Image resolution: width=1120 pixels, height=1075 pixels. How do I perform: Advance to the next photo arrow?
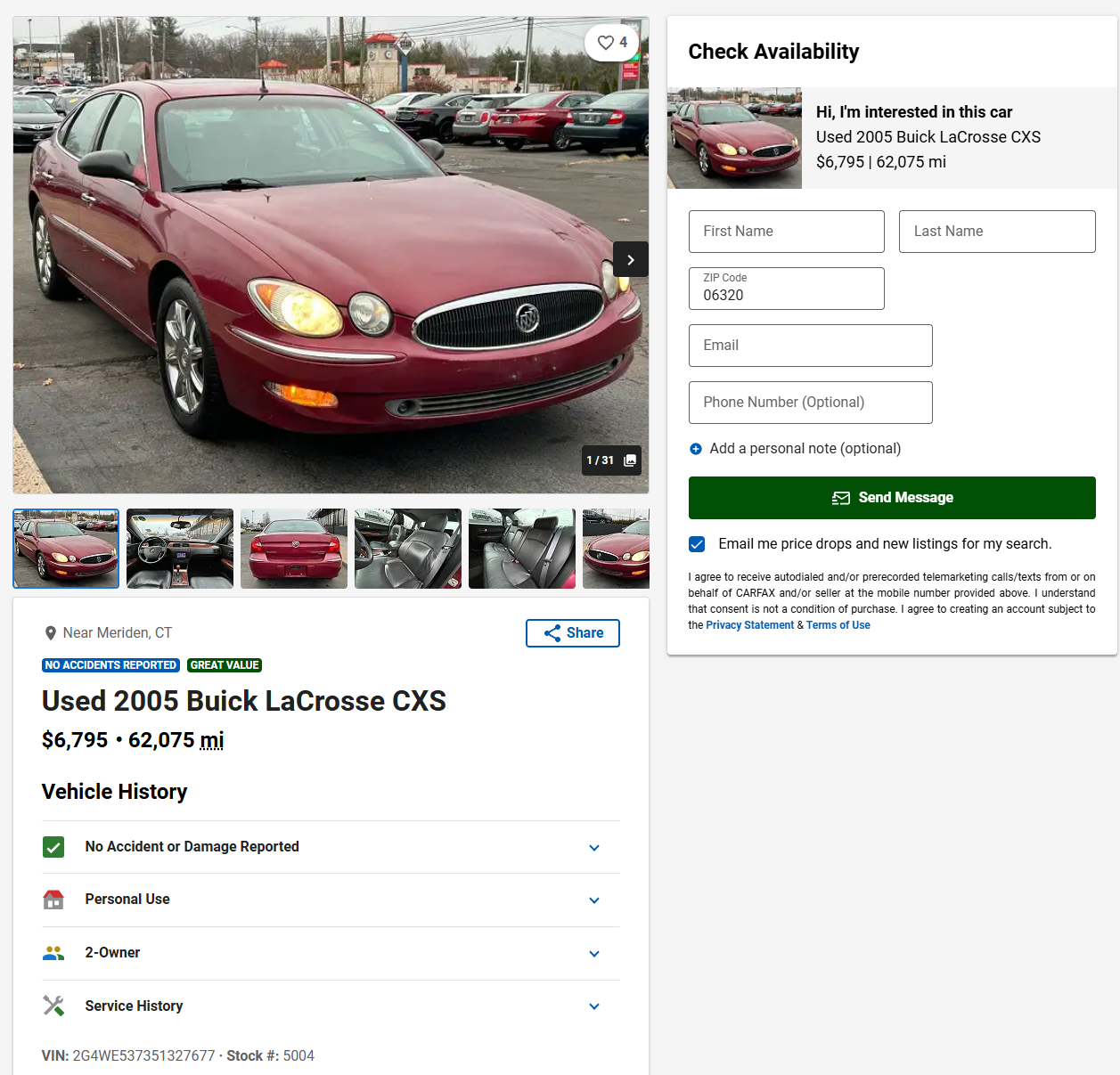pyautogui.click(x=631, y=260)
